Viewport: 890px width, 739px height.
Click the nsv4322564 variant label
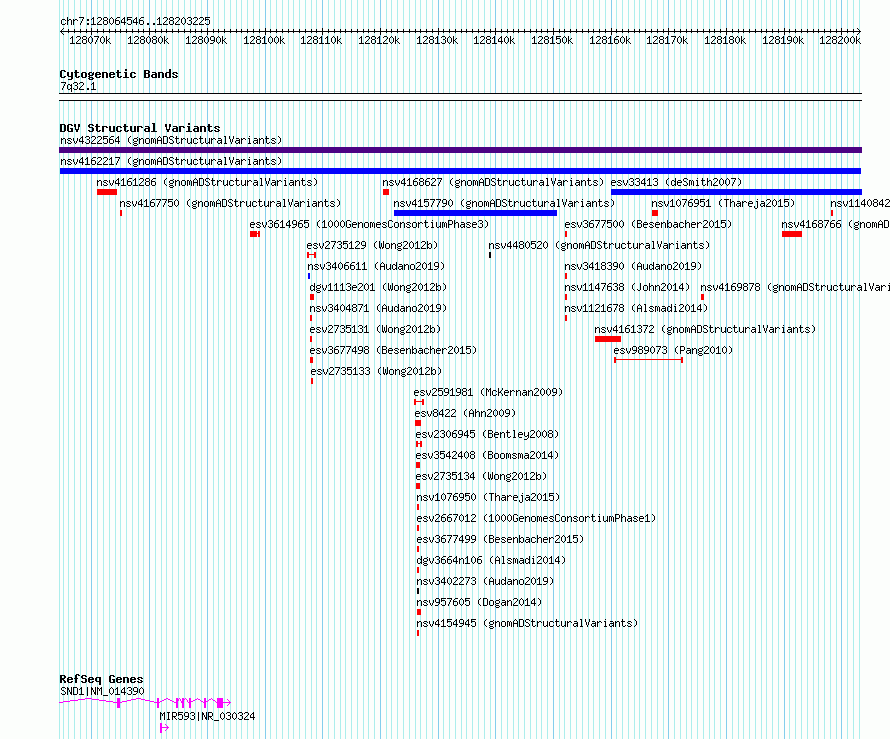click(x=171, y=140)
